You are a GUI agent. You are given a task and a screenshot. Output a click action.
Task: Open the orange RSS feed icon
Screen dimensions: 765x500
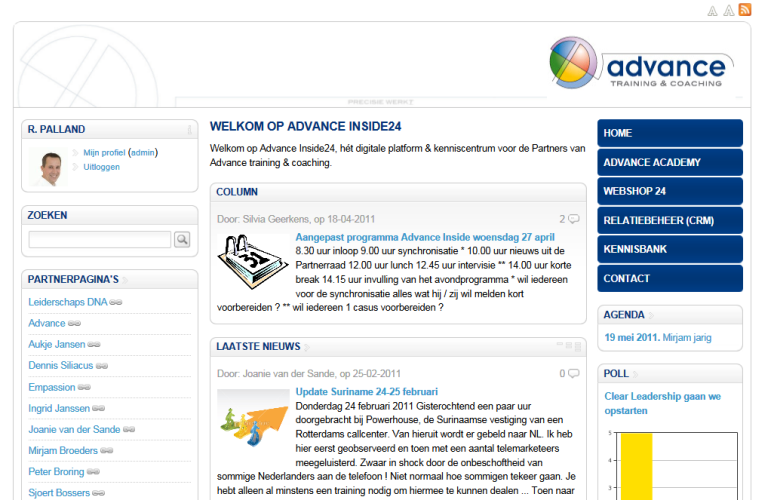point(745,9)
